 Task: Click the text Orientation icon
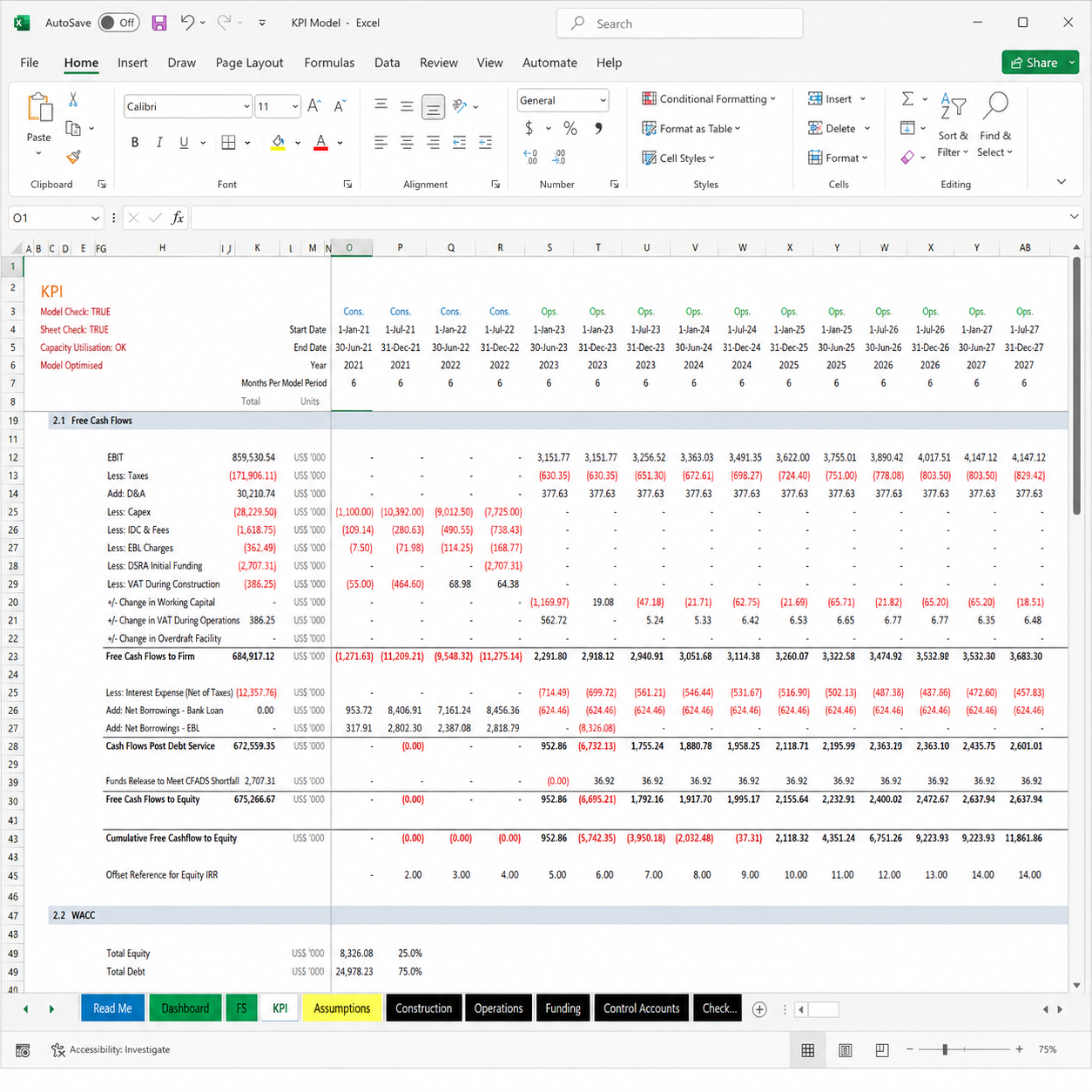tap(461, 105)
